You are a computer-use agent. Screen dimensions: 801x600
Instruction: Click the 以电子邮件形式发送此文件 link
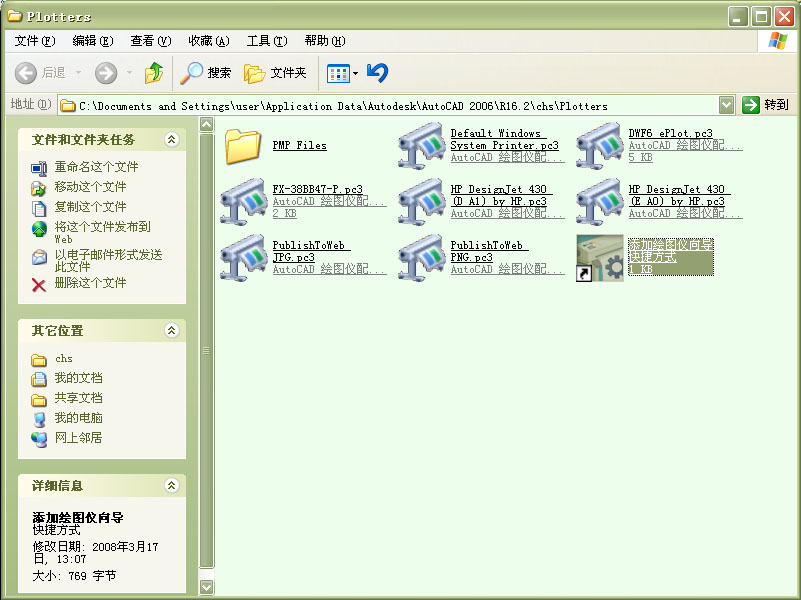click(108, 260)
